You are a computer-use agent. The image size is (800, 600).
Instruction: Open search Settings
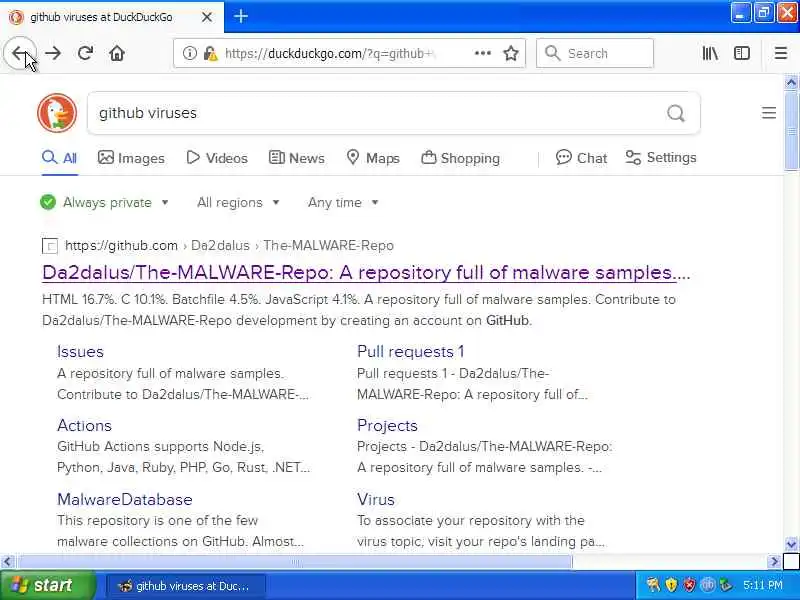(661, 158)
